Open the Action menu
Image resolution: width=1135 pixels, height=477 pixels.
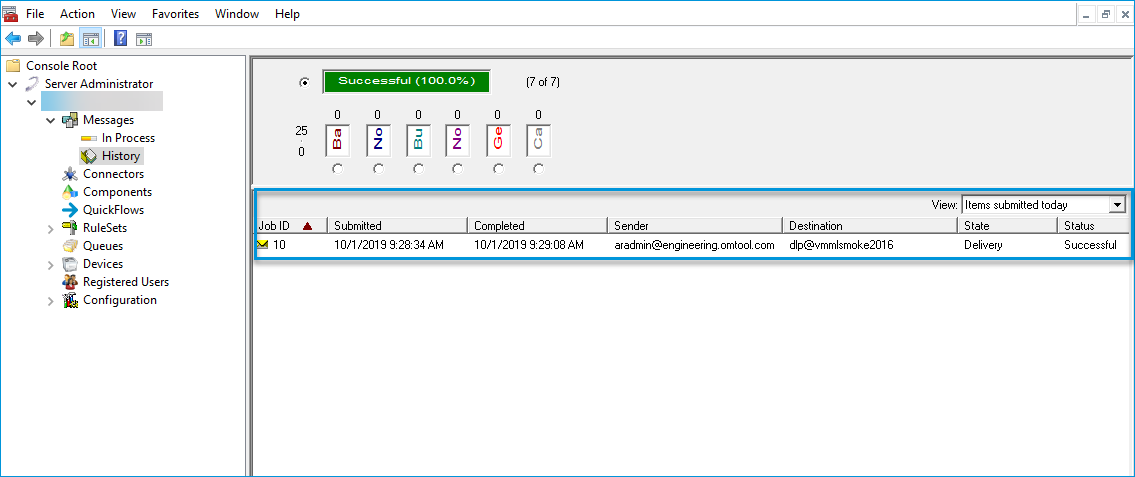coord(77,14)
